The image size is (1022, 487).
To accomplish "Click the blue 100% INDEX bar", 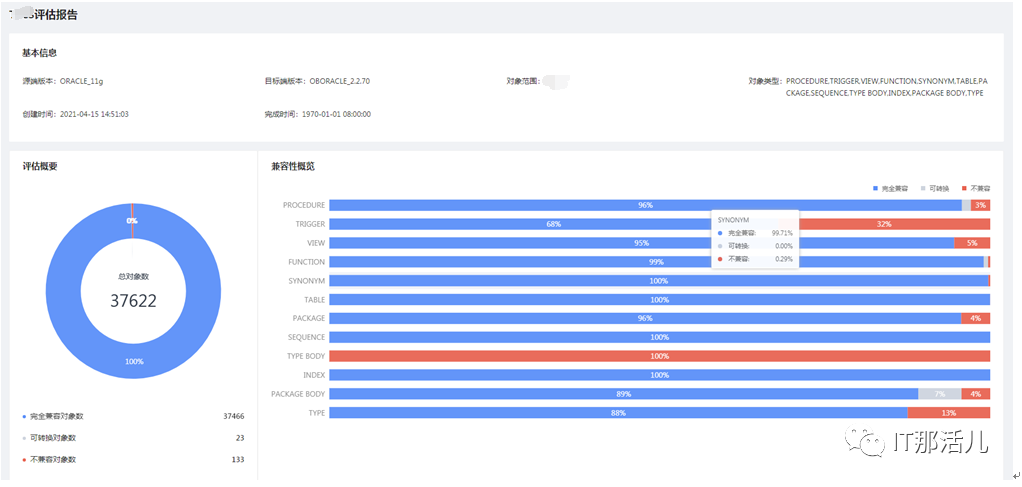I will 660,376.
